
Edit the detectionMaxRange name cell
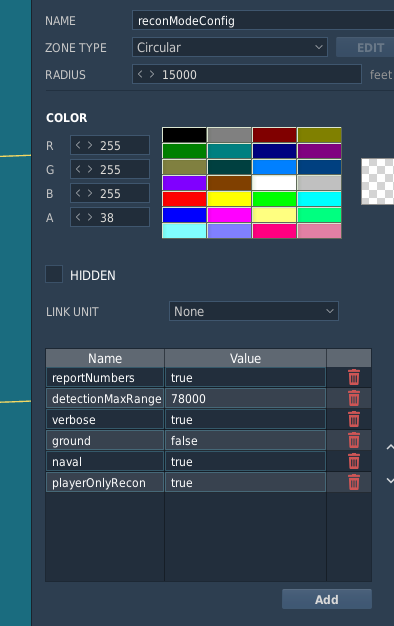click(x=105, y=398)
